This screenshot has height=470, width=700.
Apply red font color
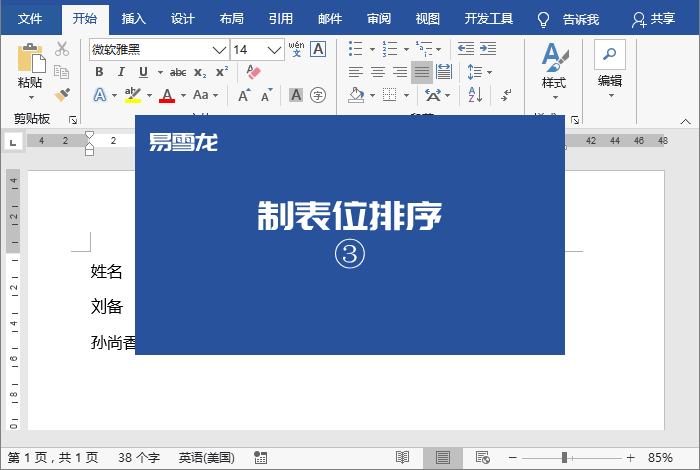167,95
